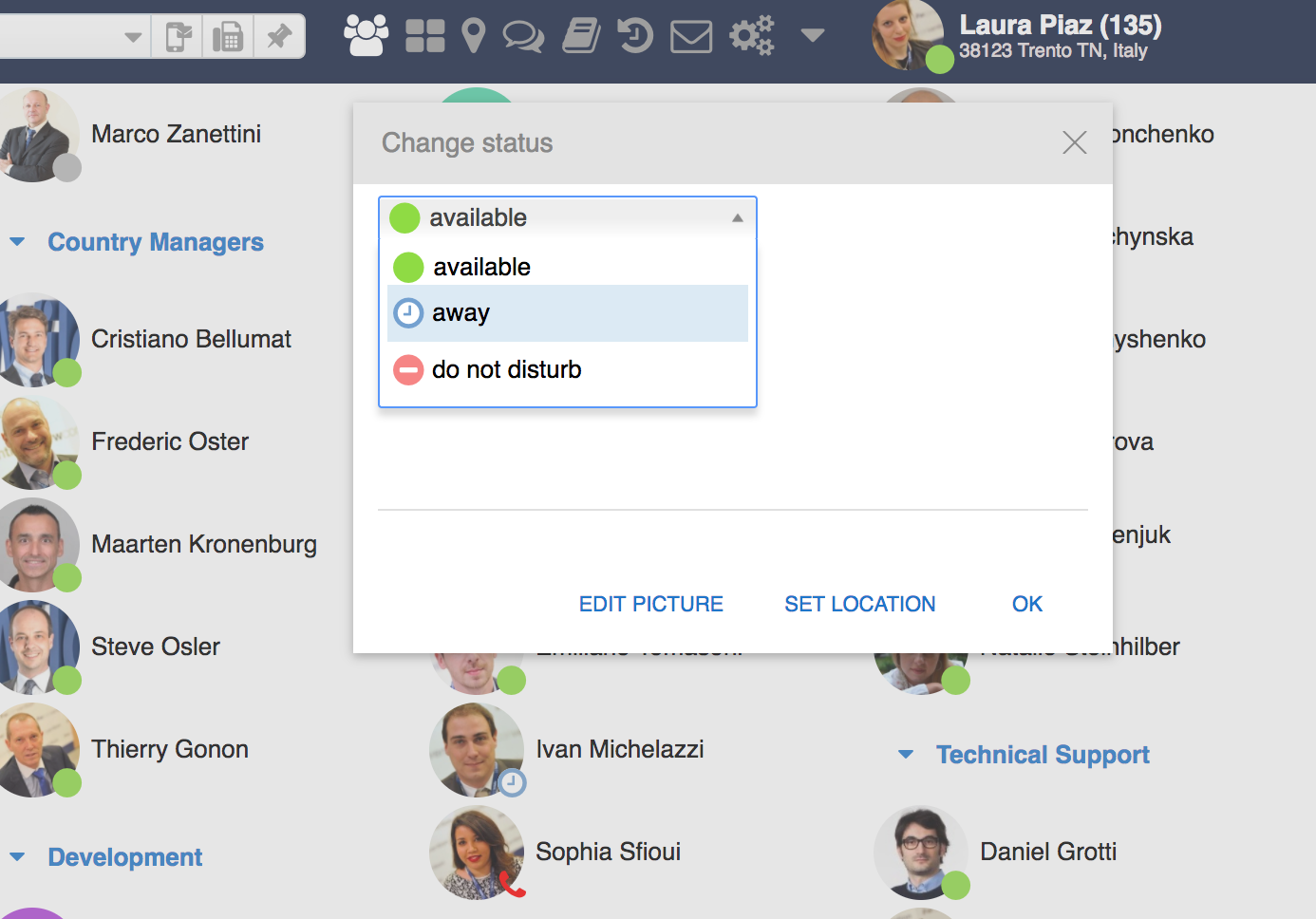Open the phonebook icon in top bar
This screenshot has height=919, width=1316.
(x=581, y=36)
